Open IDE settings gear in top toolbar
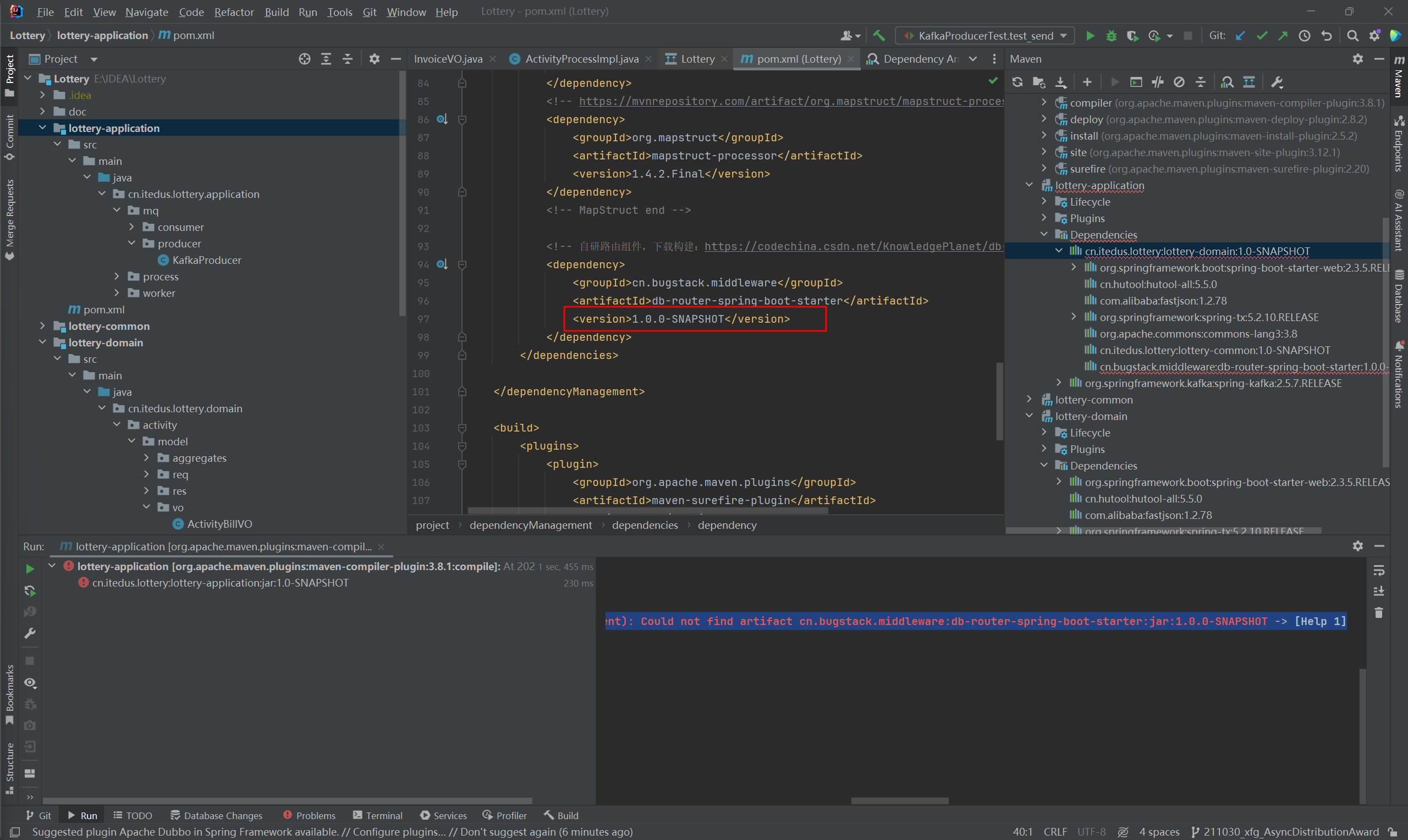Image resolution: width=1408 pixels, height=840 pixels. coord(1374,36)
